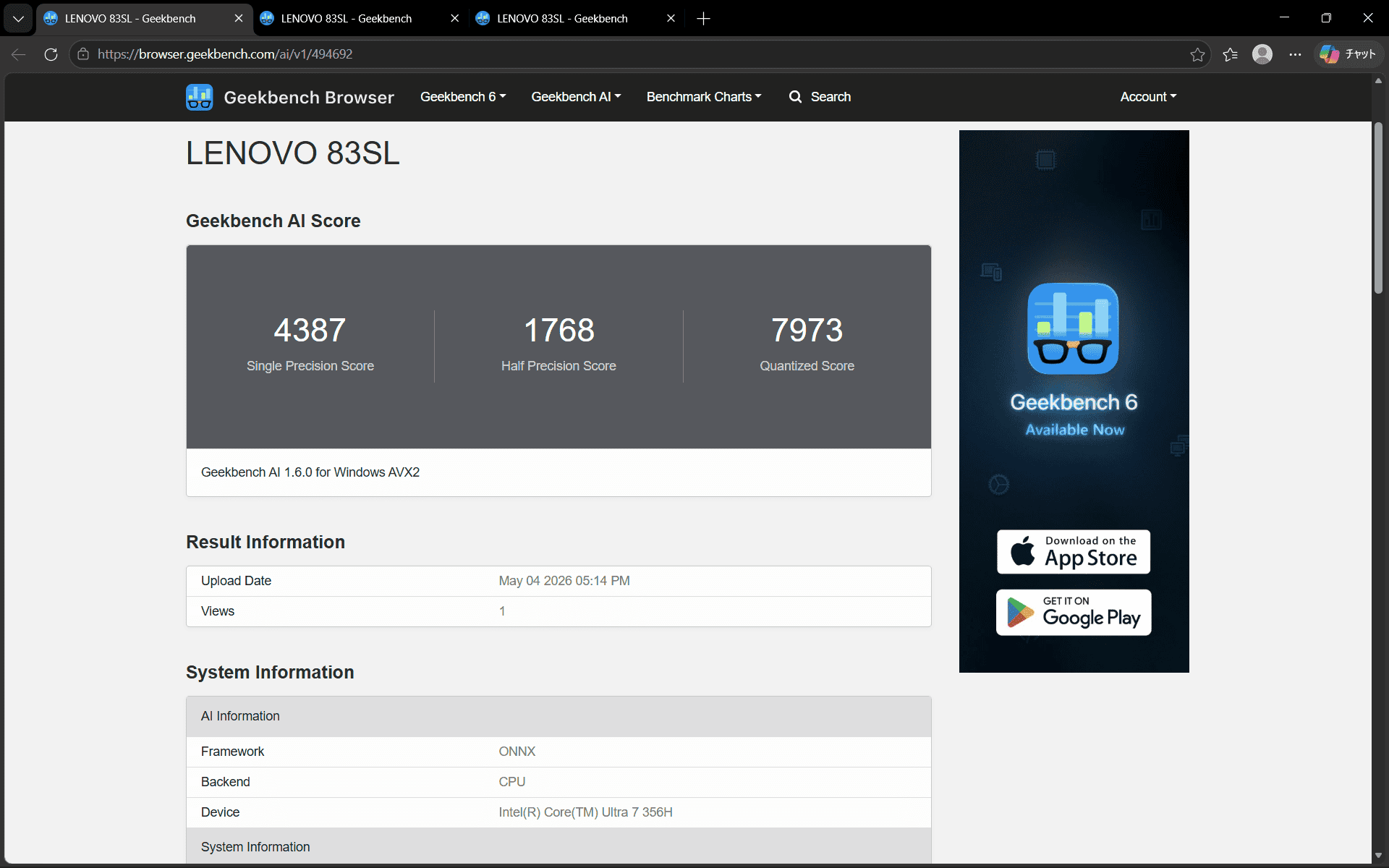Expand the Geekbench AI dropdown menu
The height and width of the screenshot is (868, 1389).
[x=576, y=97]
